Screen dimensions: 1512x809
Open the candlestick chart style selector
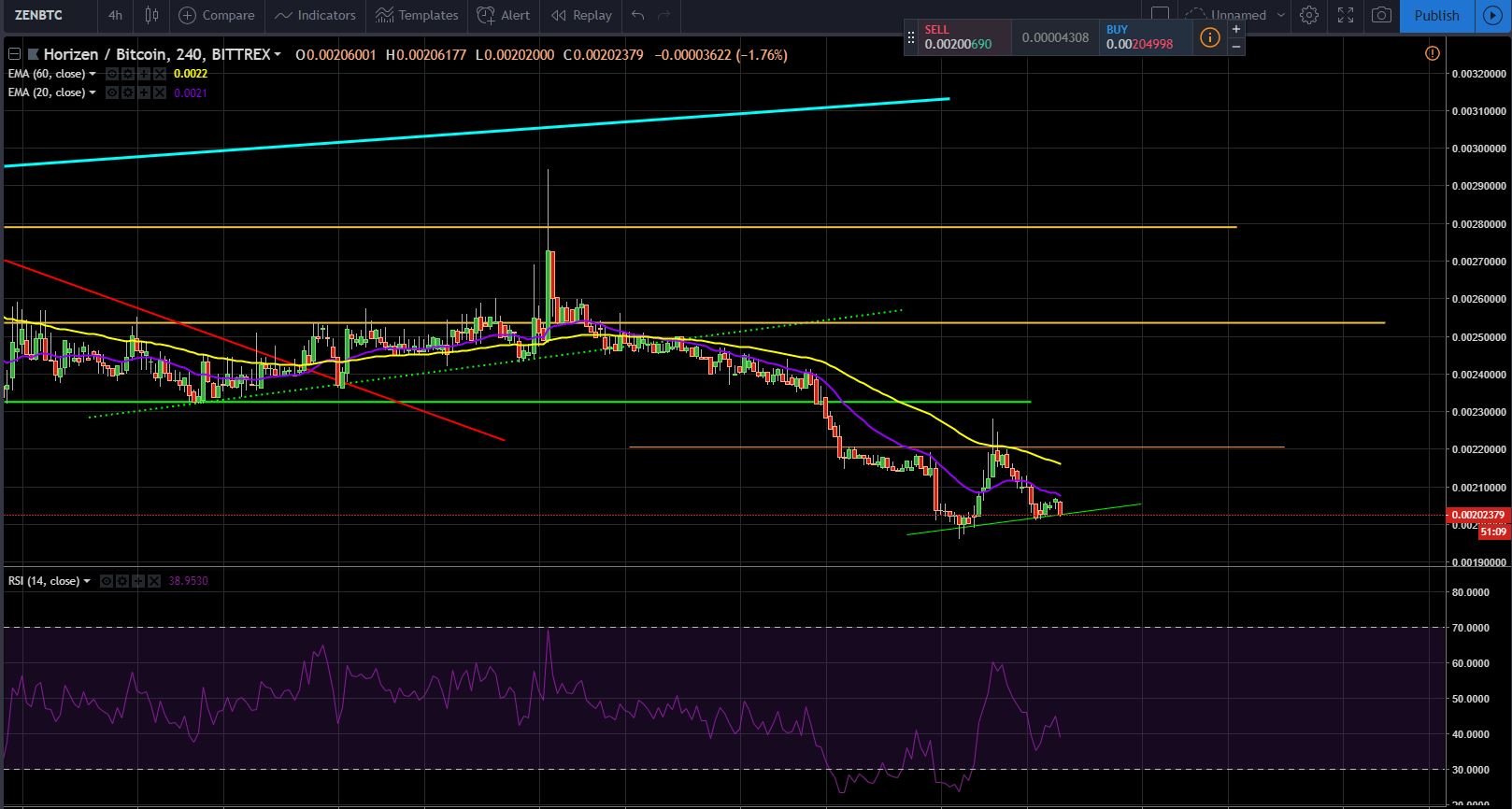151,15
